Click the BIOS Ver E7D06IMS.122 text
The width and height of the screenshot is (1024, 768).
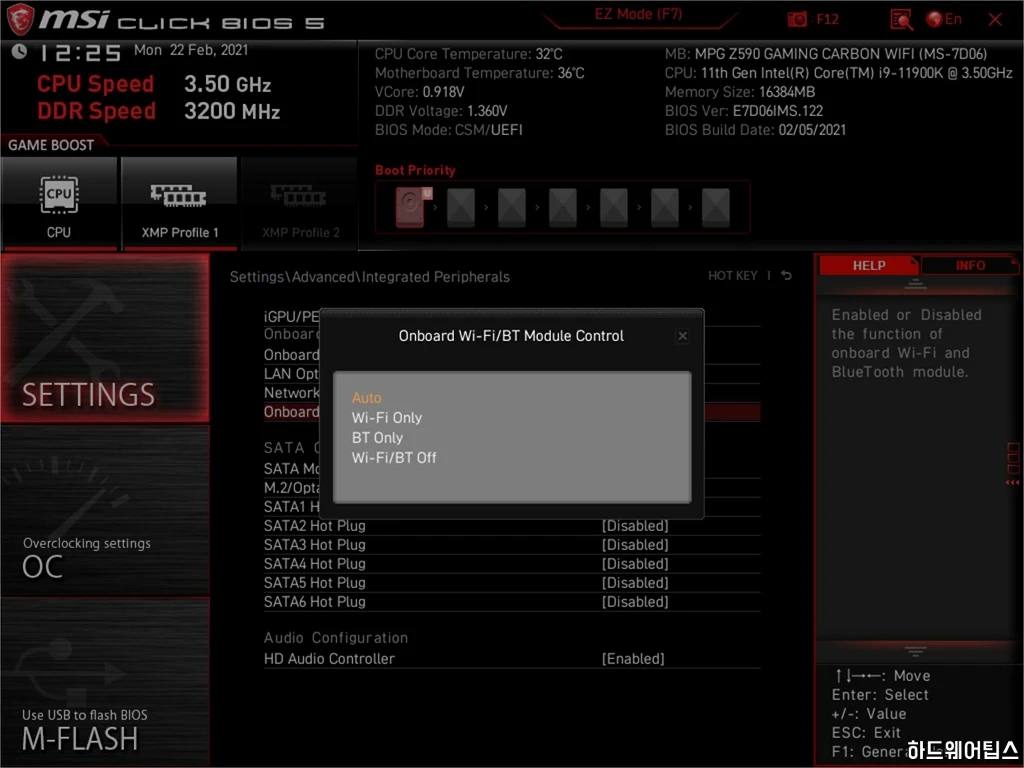pos(744,111)
